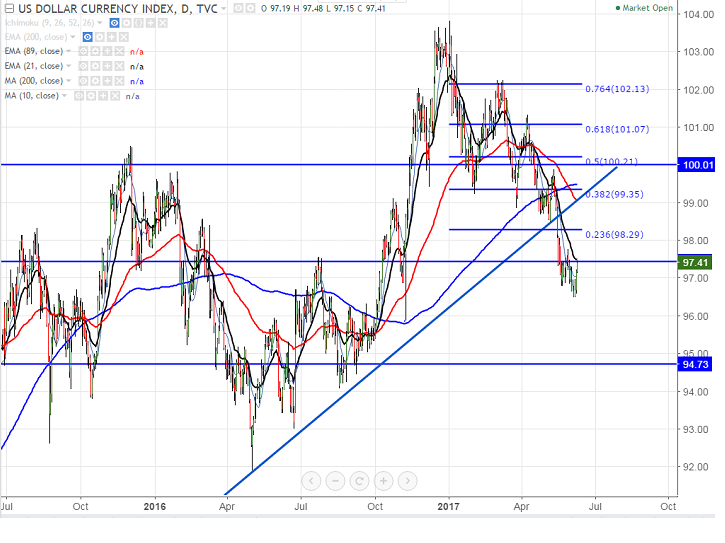Open the Ichimoku source code braces icon
The height and width of the screenshot is (543, 725).
[138, 23]
